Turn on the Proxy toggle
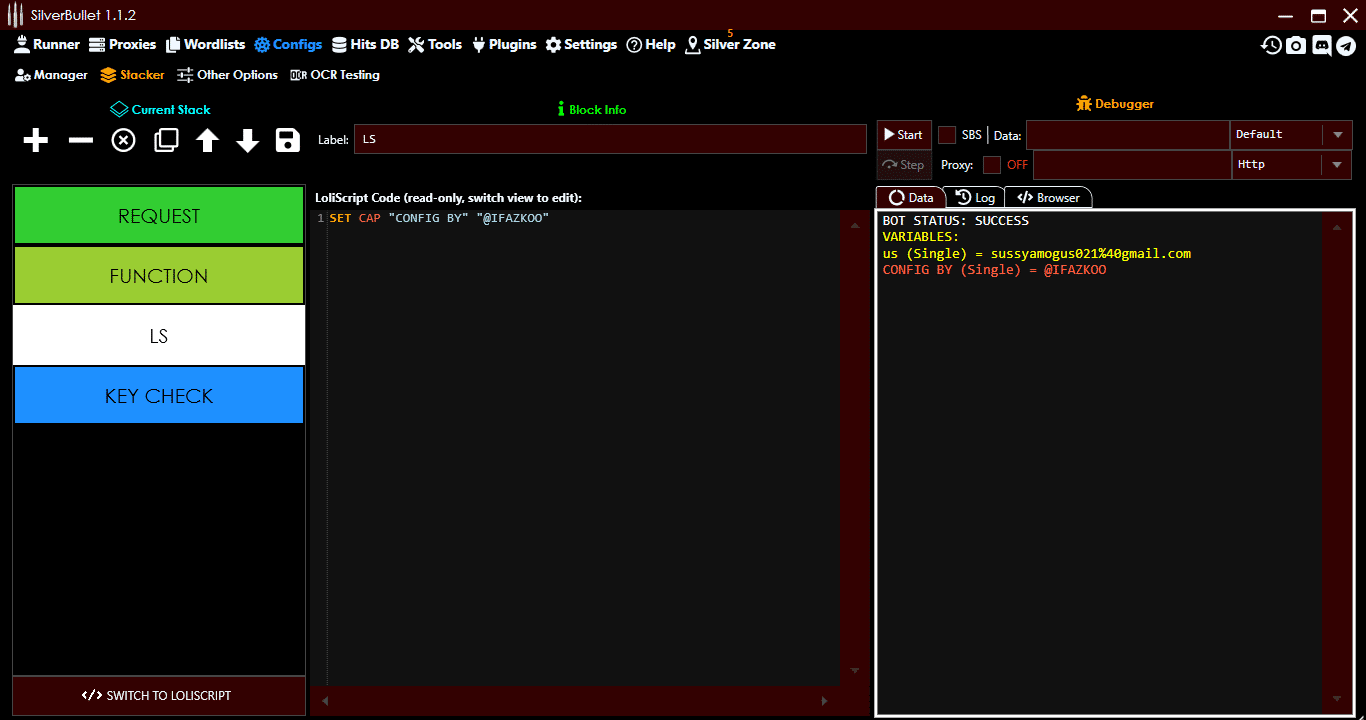Screen dimensions: 1366x720 click(993, 164)
